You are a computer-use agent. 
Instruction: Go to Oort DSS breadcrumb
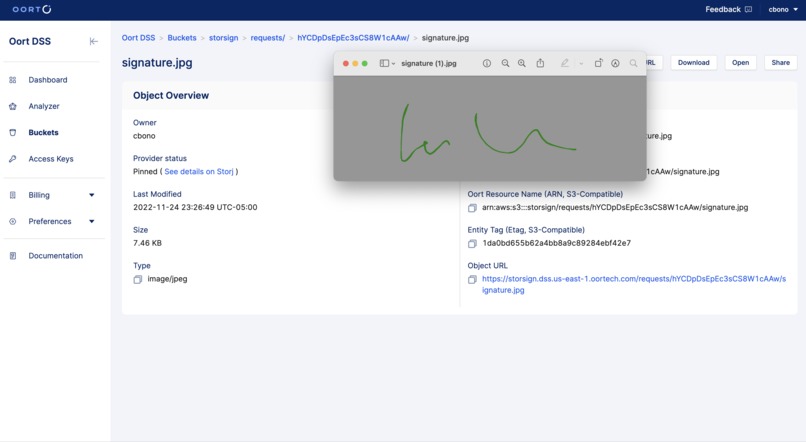pyautogui.click(x=138, y=38)
